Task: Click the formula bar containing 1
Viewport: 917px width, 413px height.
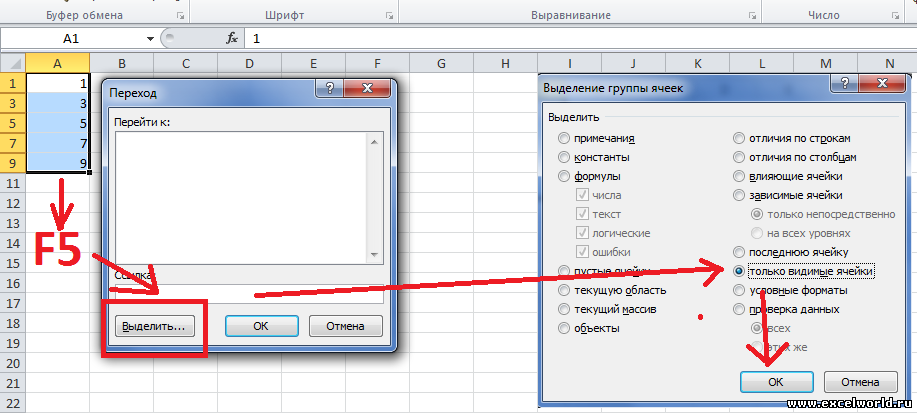Action: [x=580, y=39]
